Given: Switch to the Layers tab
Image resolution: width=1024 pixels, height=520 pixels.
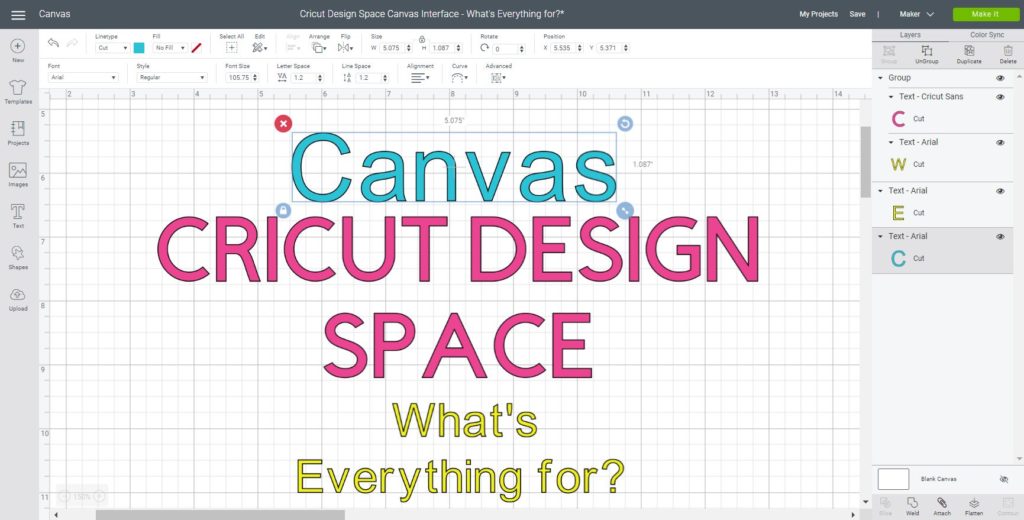Looking at the screenshot, I should click(x=910, y=35).
